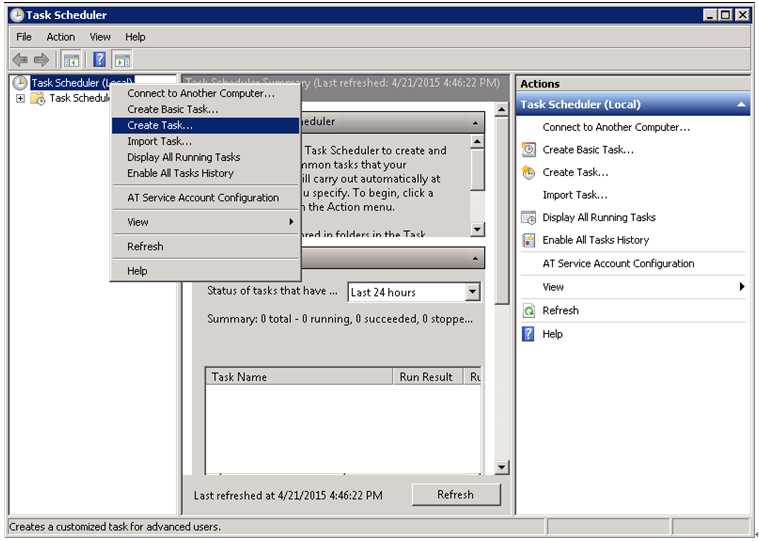759x541 pixels.
Task: Click the Run Result column header
Action: click(427, 376)
